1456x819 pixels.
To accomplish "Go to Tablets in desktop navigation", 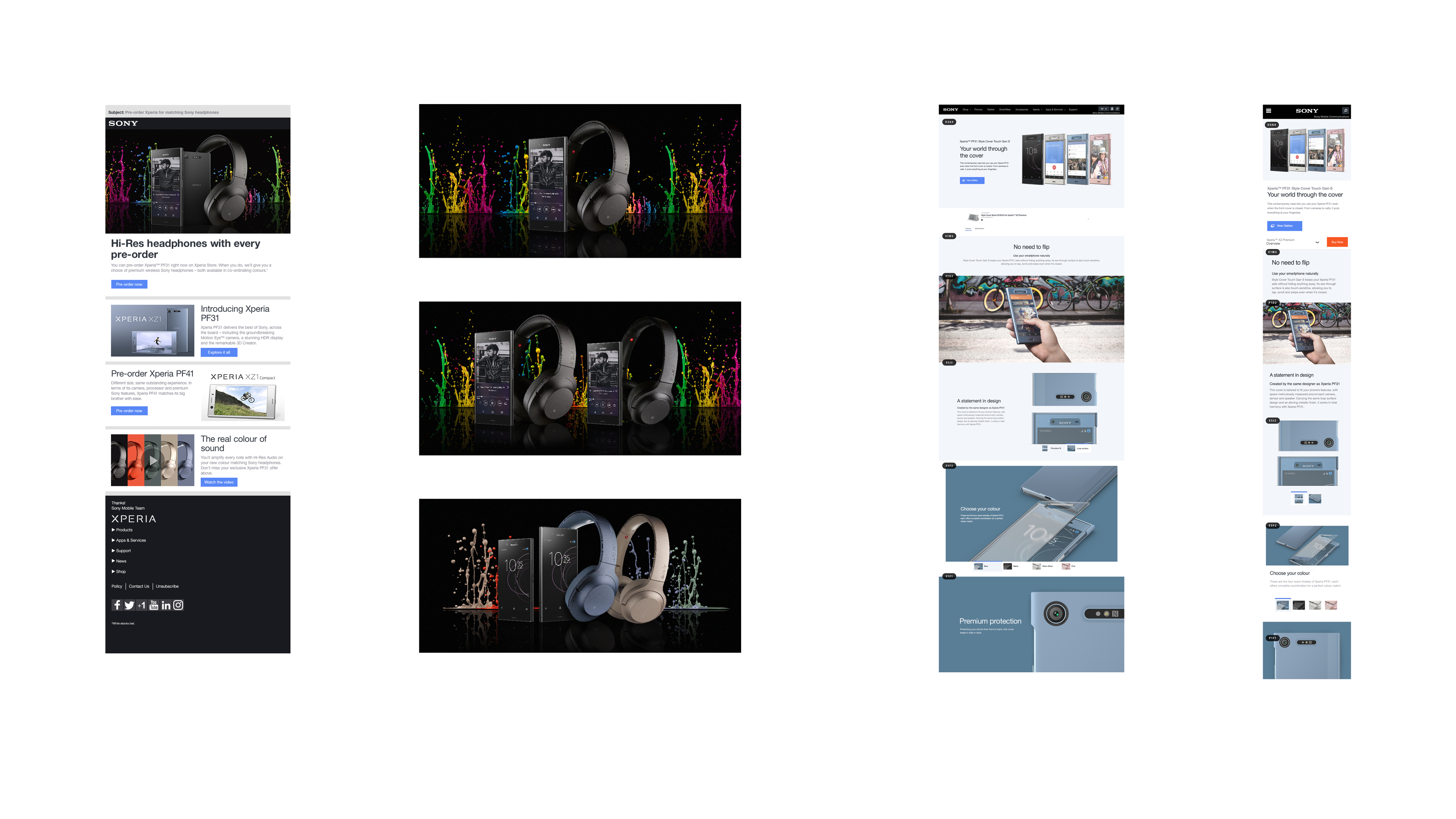I will (991, 110).
